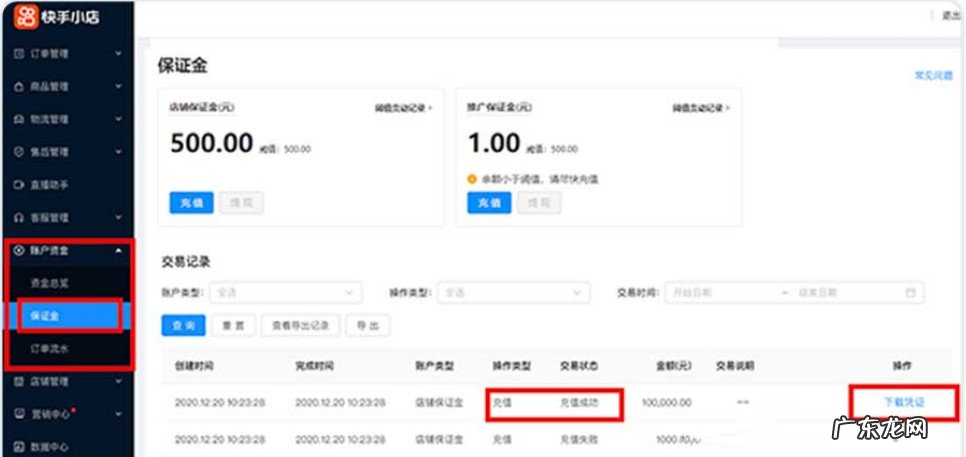Click 充值 under 店铺保证金

pos(190,201)
